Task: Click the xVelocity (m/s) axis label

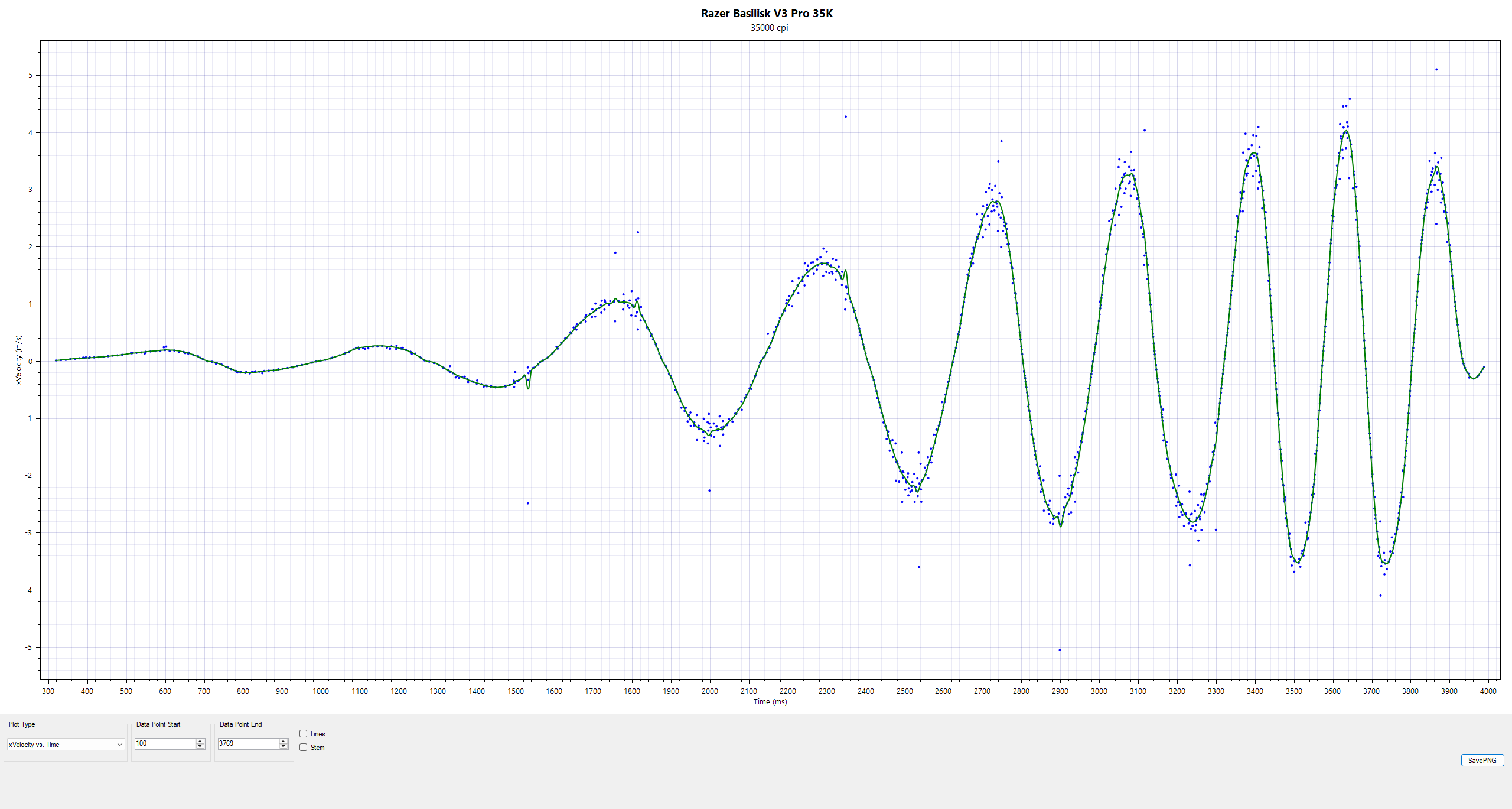Action: click(18, 360)
